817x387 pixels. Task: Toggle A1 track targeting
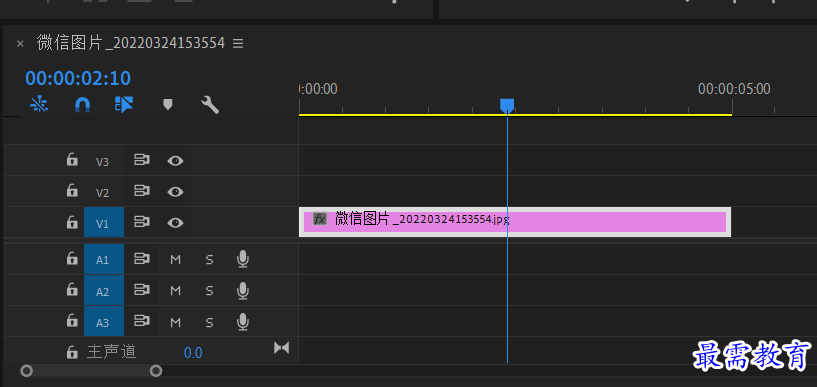(104, 259)
